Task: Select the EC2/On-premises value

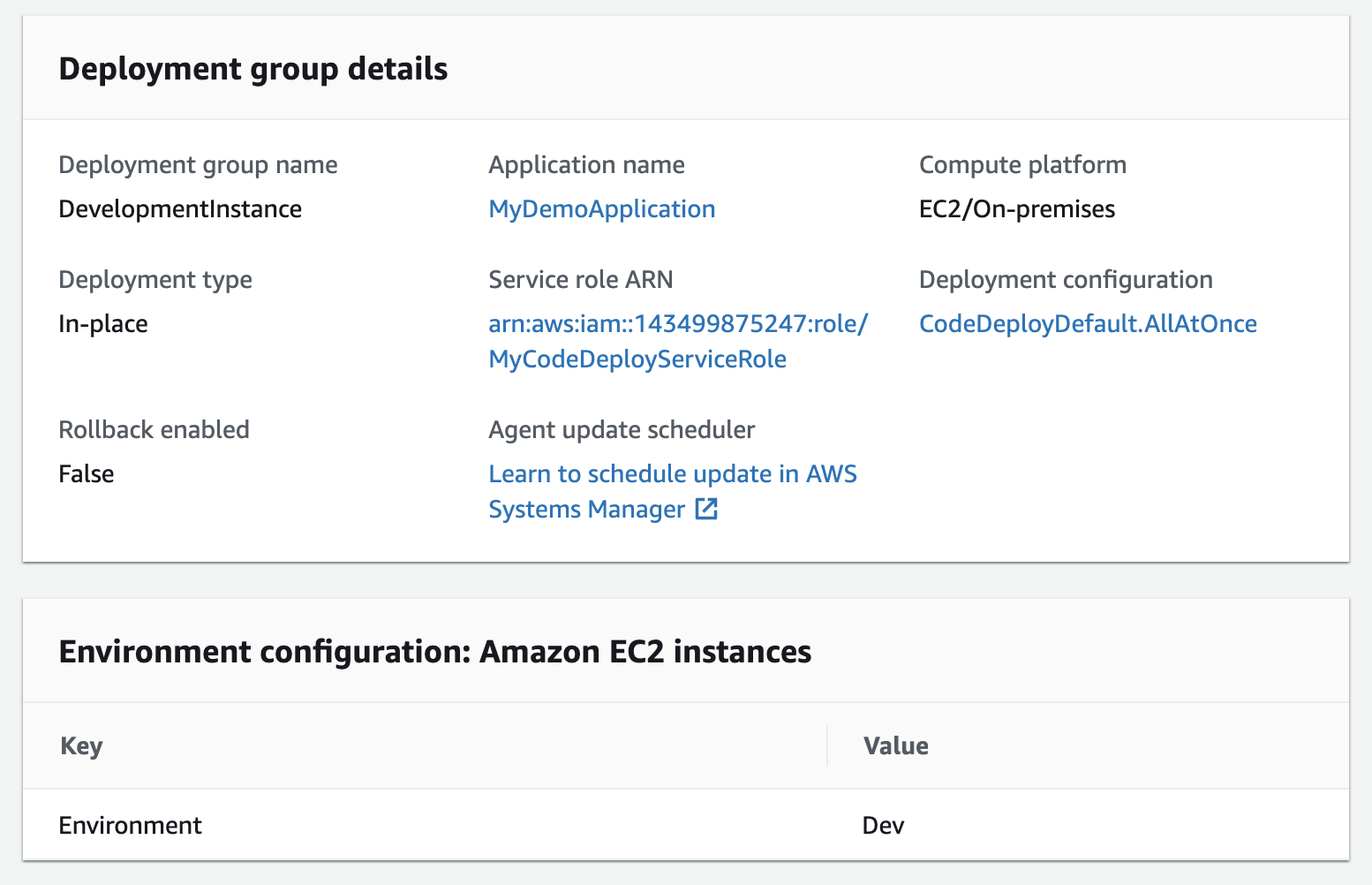Action: click(x=1017, y=209)
